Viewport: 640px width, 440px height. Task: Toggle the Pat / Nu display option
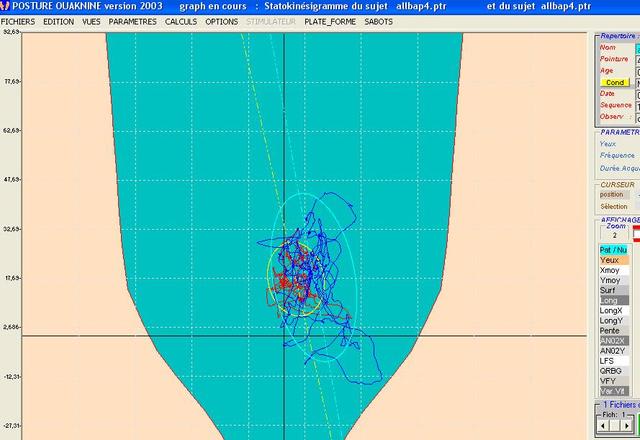point(614,249)
